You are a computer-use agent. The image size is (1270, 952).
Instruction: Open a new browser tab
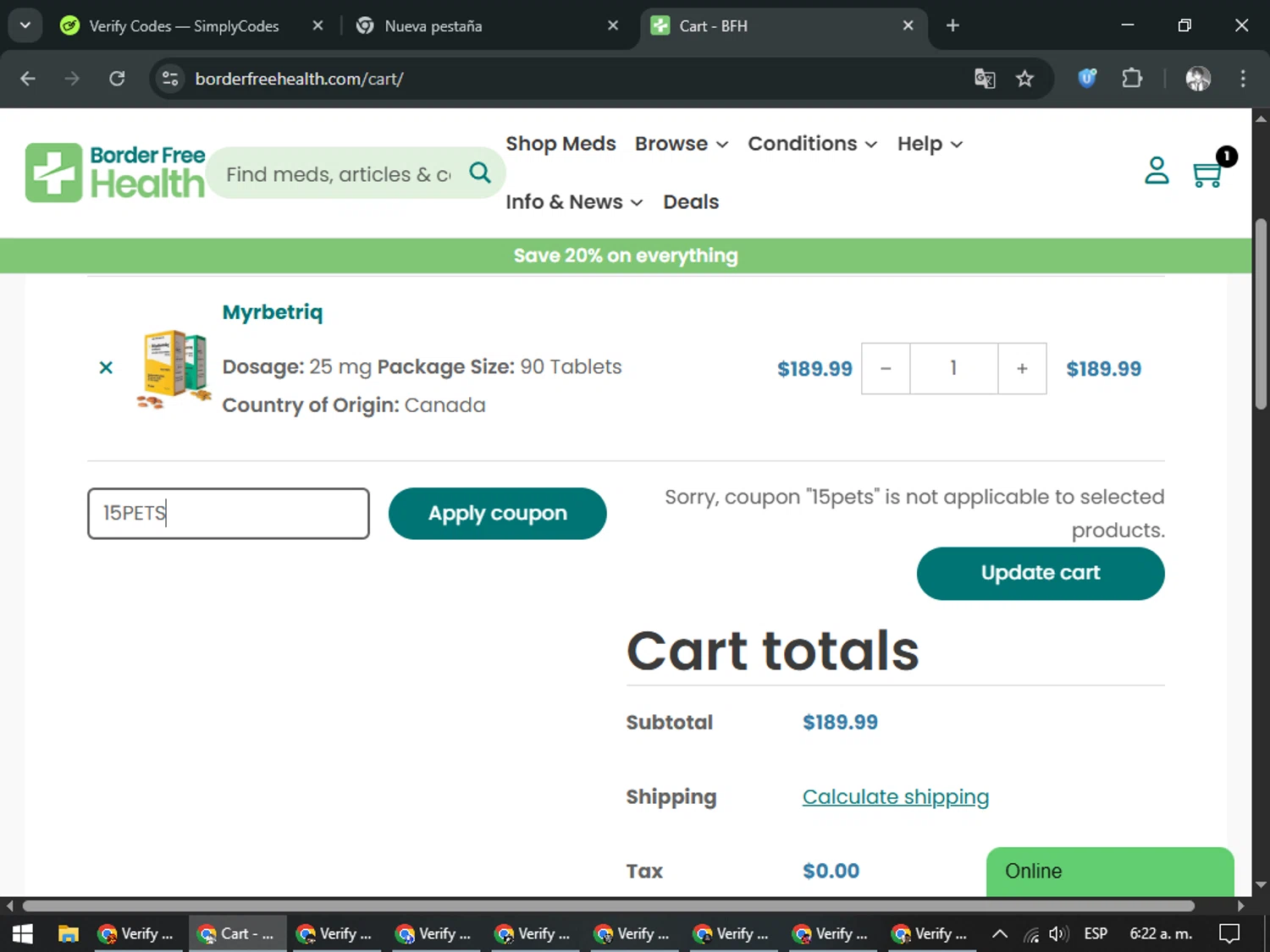[952, 25]
